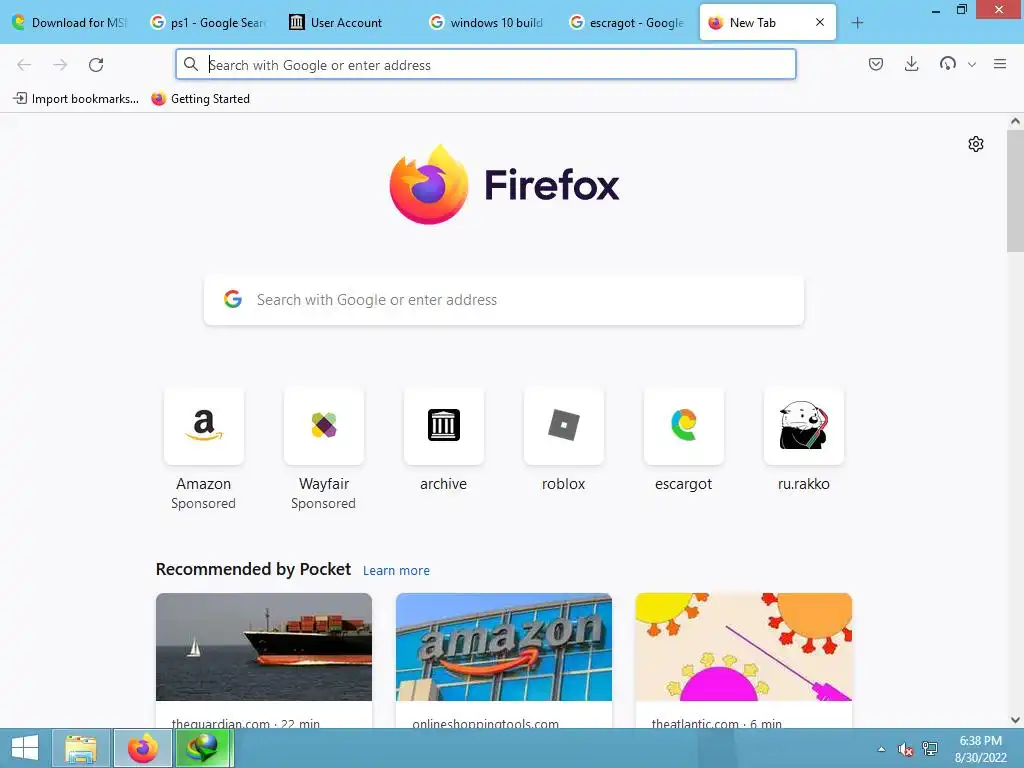Open the Internet Download Manager taskbar icon
The image size is (1024, 768).
coord(204,748)
